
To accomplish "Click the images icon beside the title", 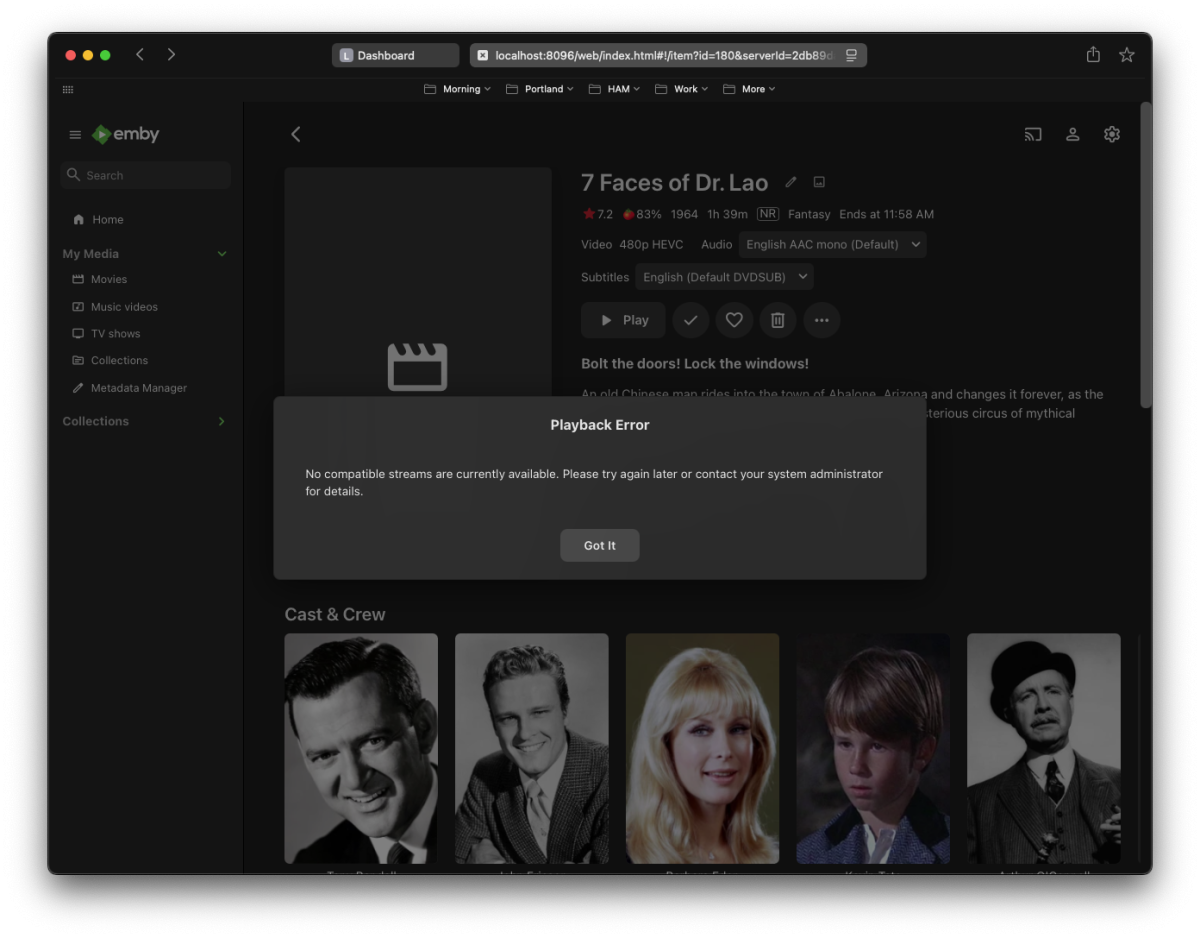I will (x=818, y=182).
